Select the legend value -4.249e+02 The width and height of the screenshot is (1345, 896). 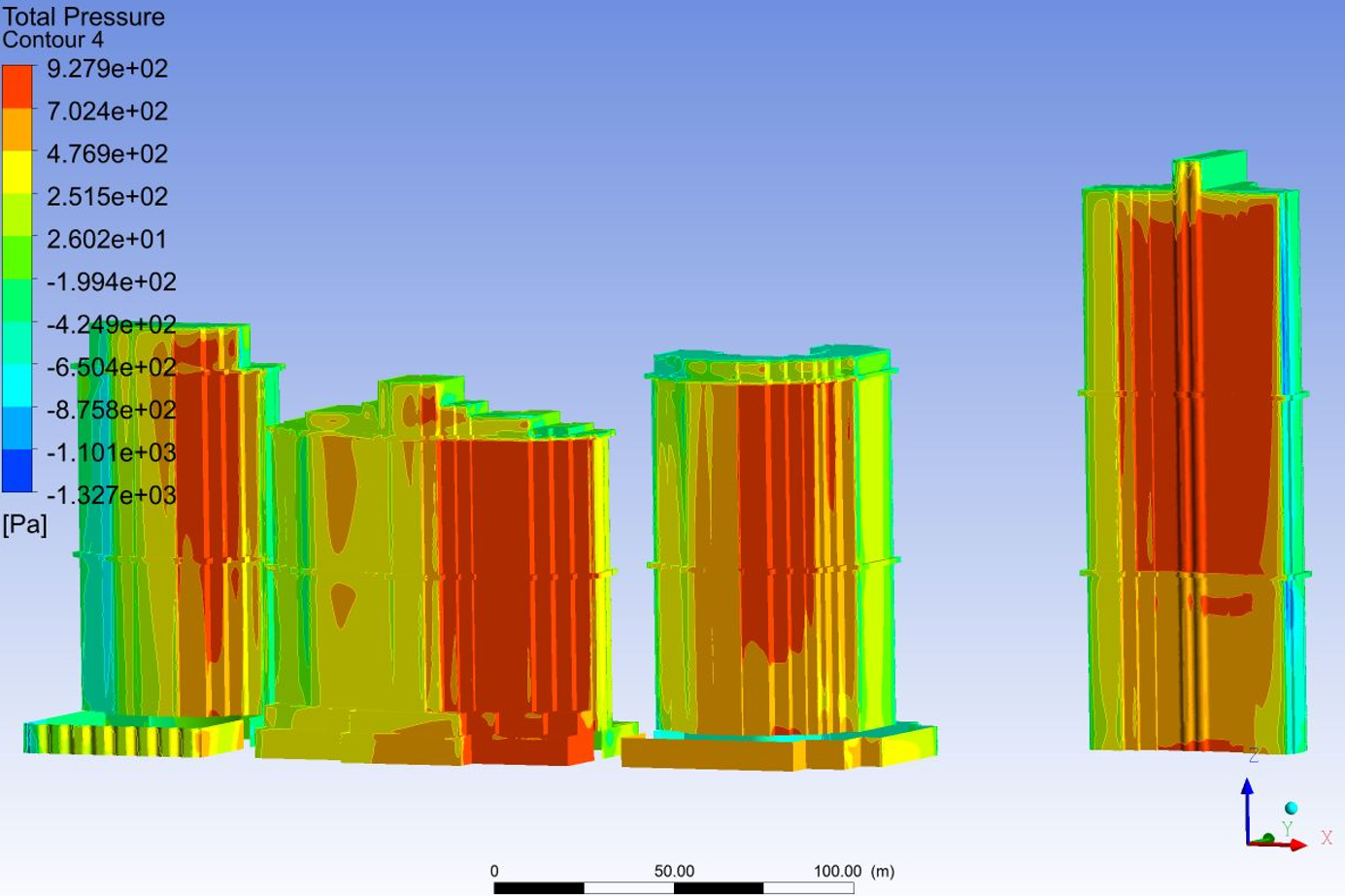click(x=112, y=324)
